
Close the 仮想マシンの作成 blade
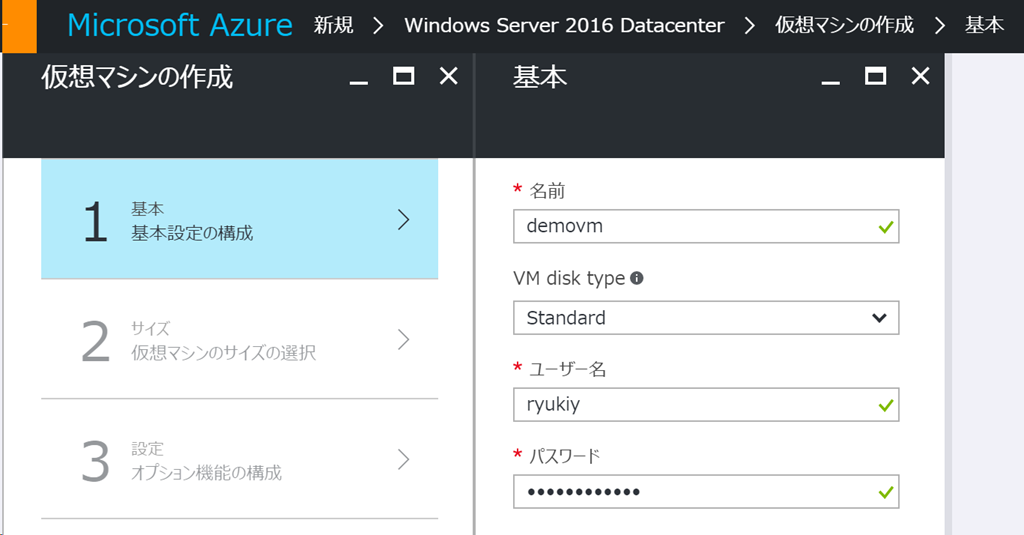449,76
